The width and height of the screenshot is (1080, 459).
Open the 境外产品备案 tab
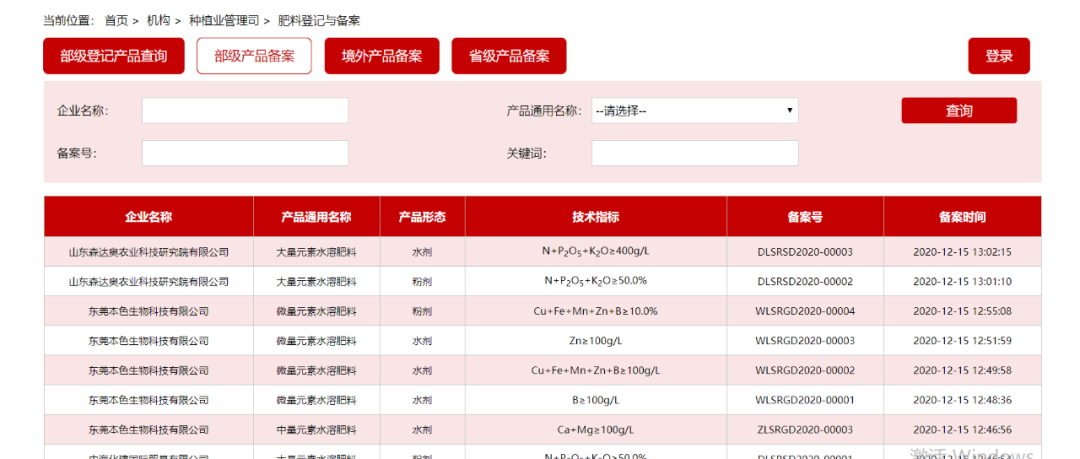point(381,56)
